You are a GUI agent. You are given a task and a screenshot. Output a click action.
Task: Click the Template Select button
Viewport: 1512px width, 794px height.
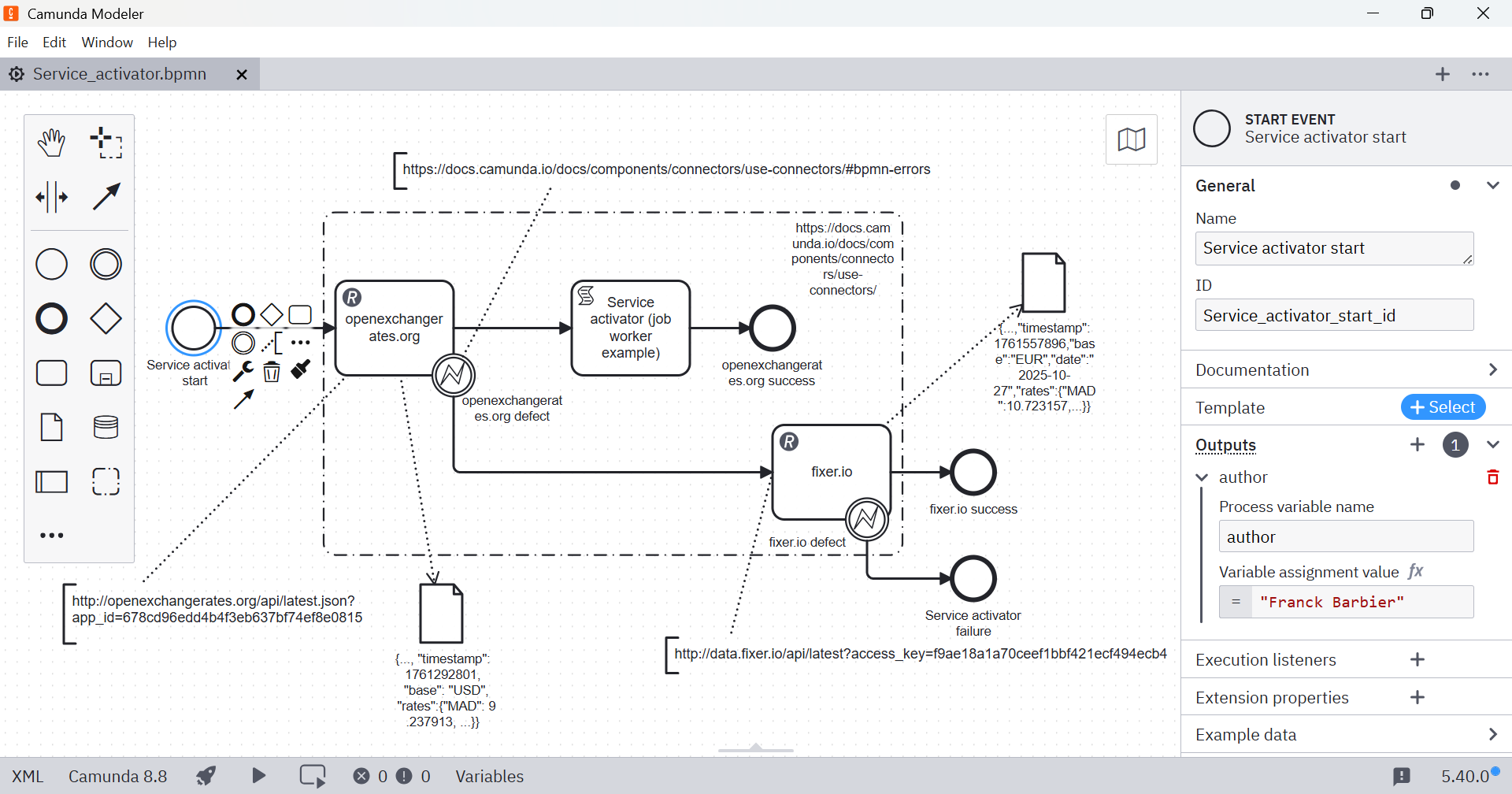pyautogui.click(x=1443, y=407)
